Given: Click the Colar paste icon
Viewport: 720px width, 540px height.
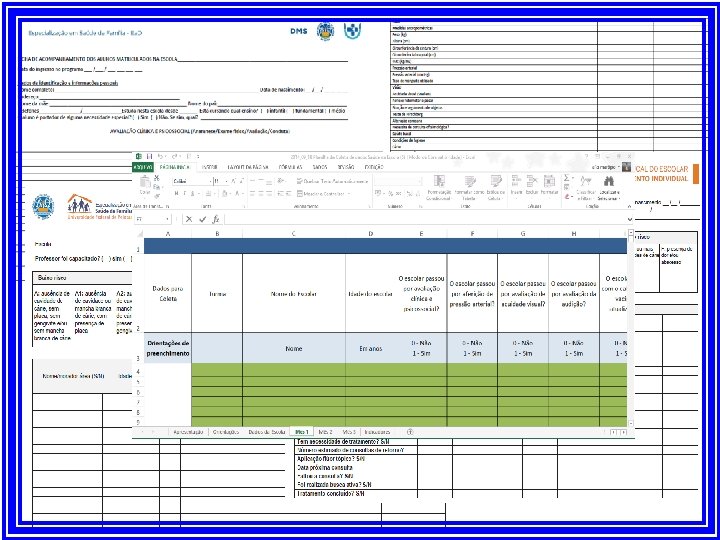Looking at the screenshot, I should [145, 182].
